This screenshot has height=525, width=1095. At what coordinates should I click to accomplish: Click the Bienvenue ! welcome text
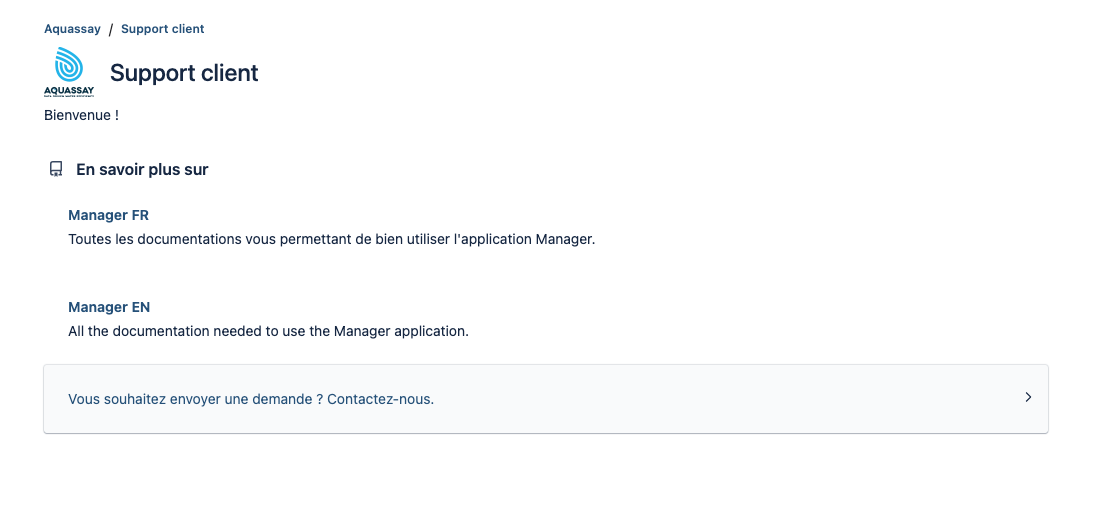(82, 116)
